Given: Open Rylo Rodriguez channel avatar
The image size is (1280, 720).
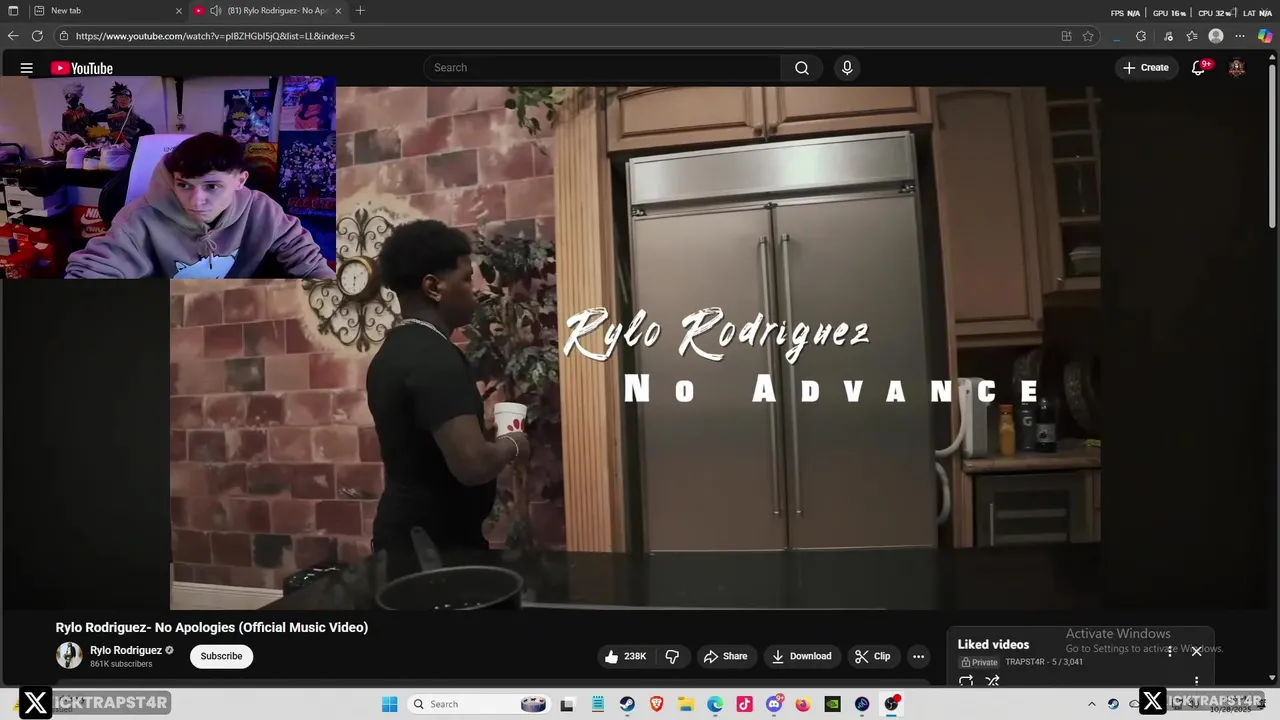Looking at the screenshot, I should (x=69, y=656).
